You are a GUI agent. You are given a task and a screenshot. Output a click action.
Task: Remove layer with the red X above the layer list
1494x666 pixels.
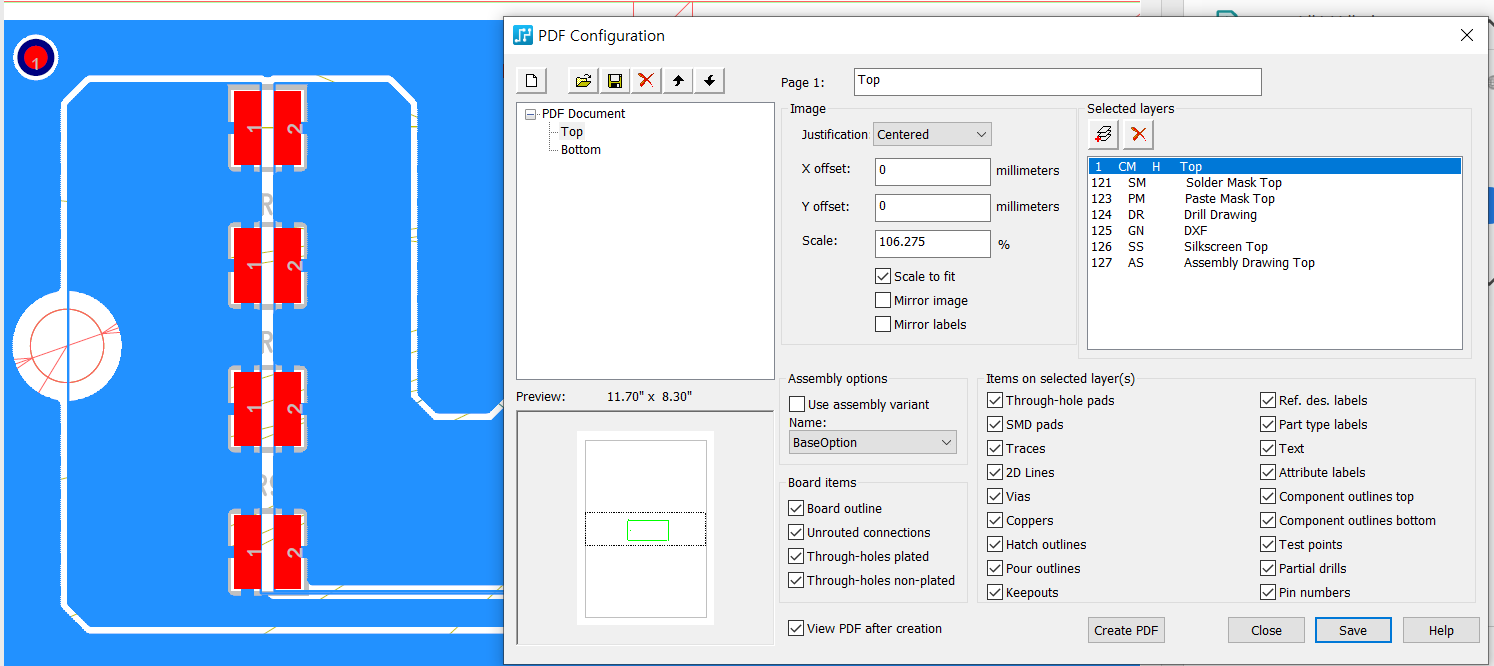(x=1138, y=133)
